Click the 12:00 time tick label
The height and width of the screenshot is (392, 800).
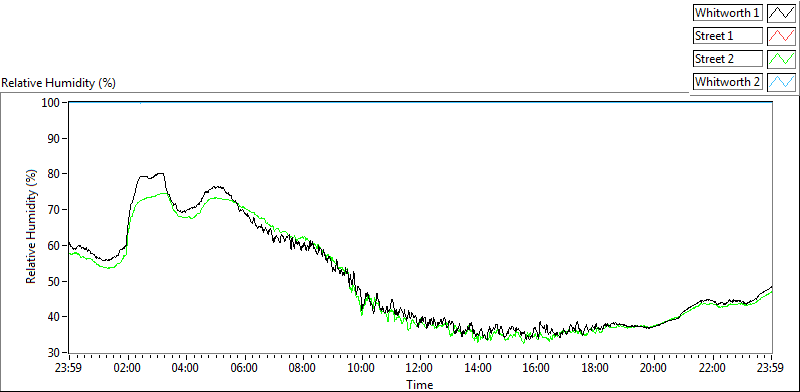420,367
